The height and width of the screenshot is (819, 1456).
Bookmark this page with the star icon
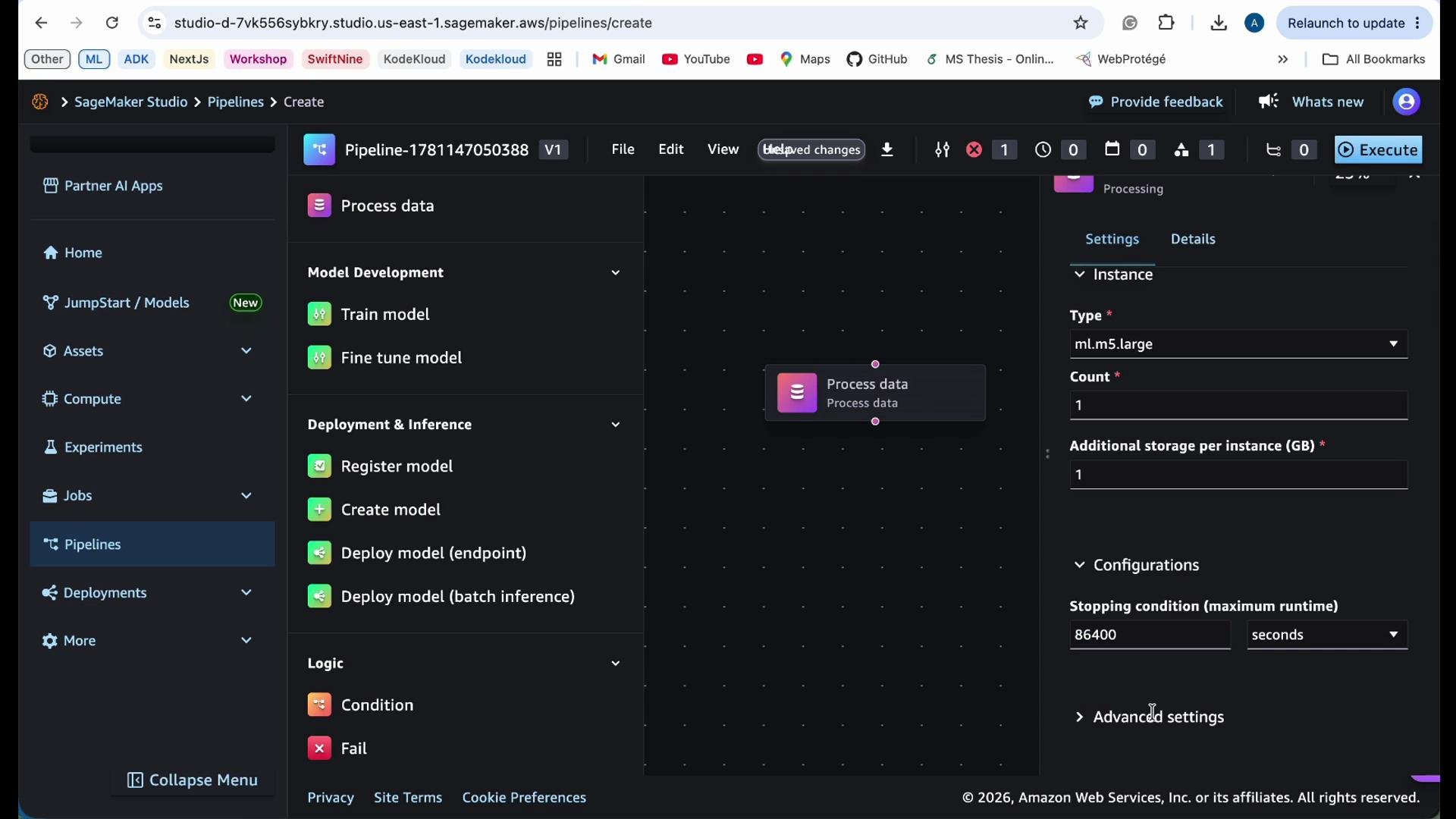click(x=1081, y=23)
